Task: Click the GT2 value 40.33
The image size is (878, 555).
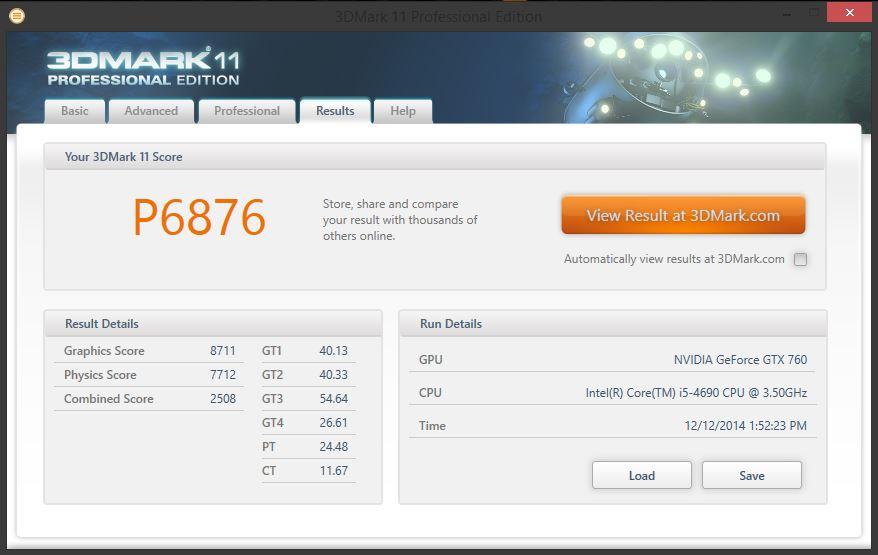Action: point(333,375)
